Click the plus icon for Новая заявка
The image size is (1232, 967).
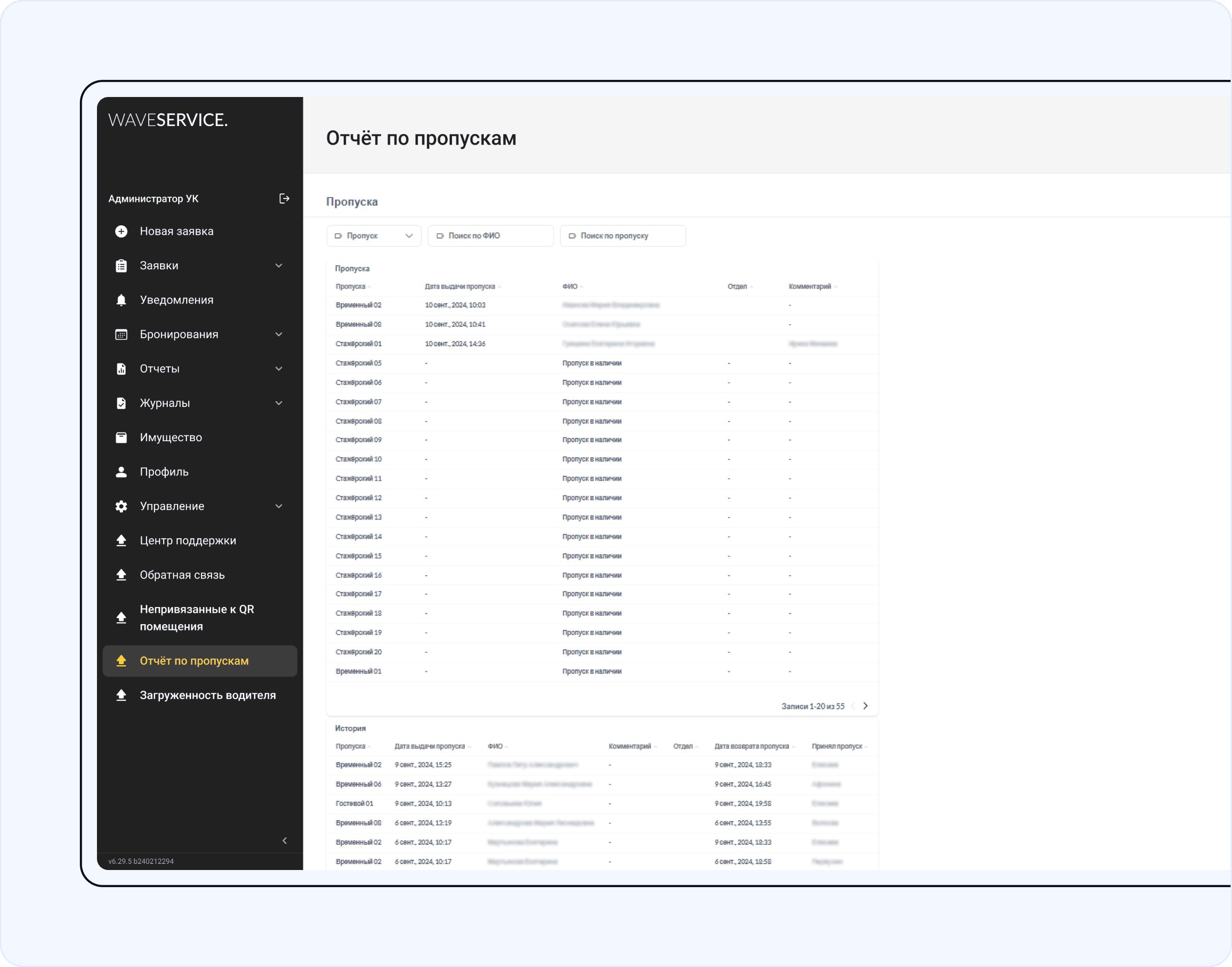click(121, 231)
